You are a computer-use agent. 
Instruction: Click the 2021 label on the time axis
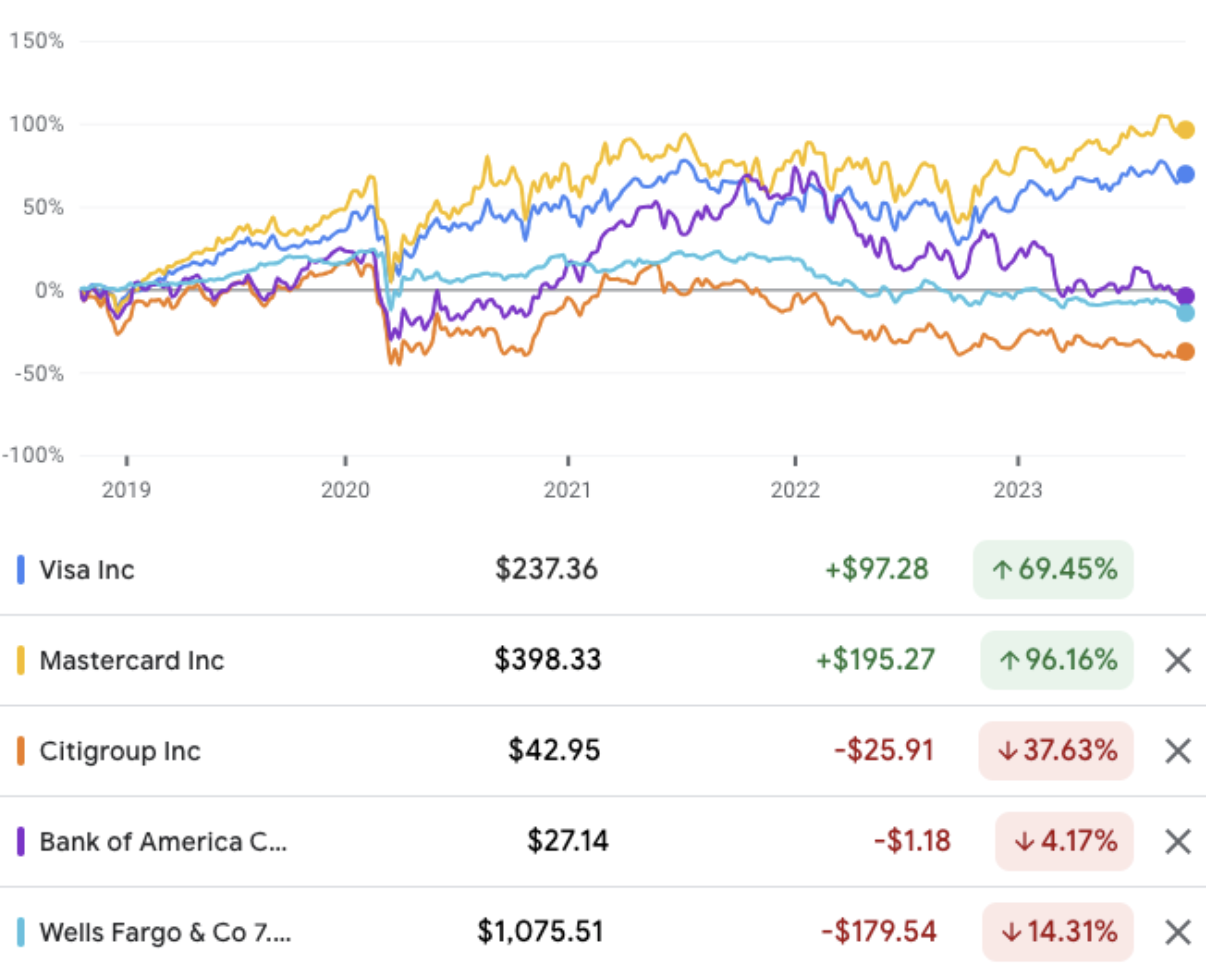click(x=568, y=491)
